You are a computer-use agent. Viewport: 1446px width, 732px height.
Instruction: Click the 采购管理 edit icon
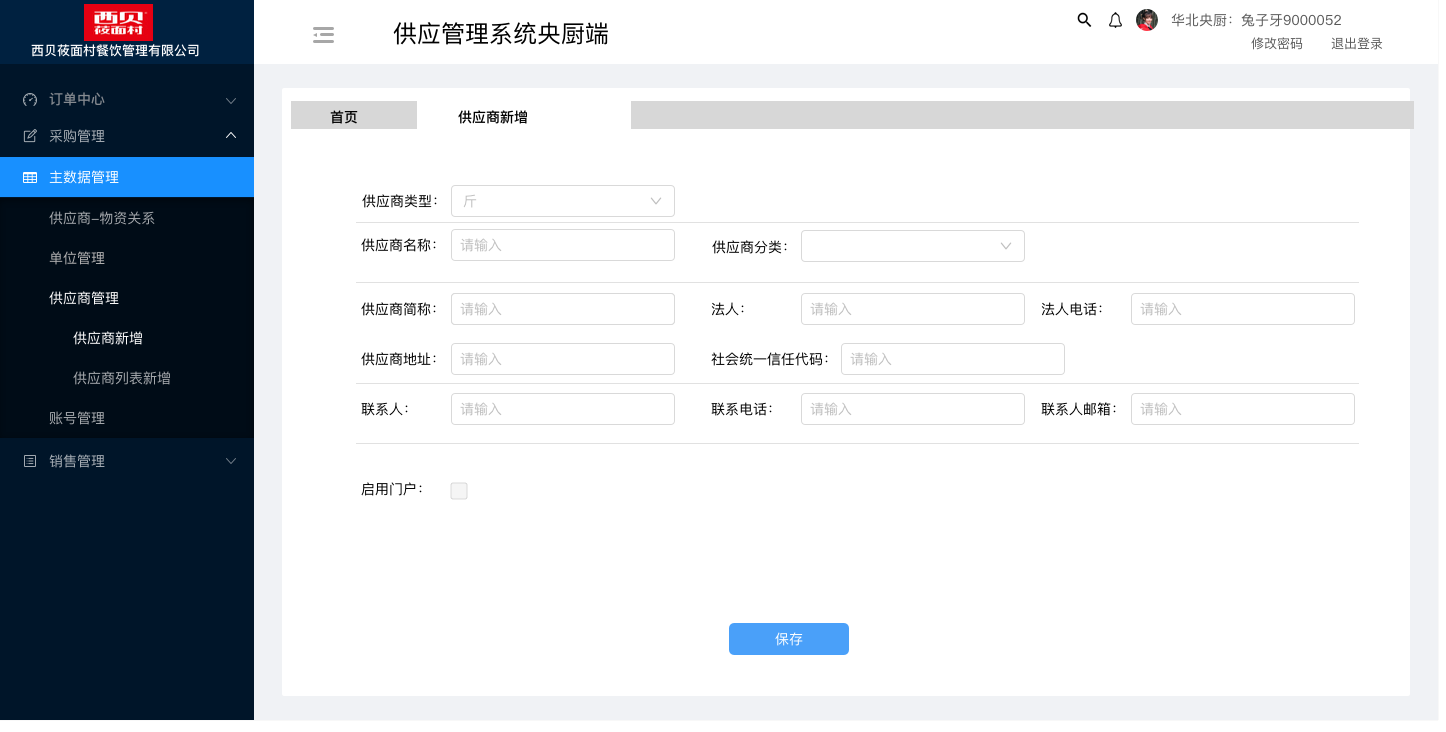point(30,136)
